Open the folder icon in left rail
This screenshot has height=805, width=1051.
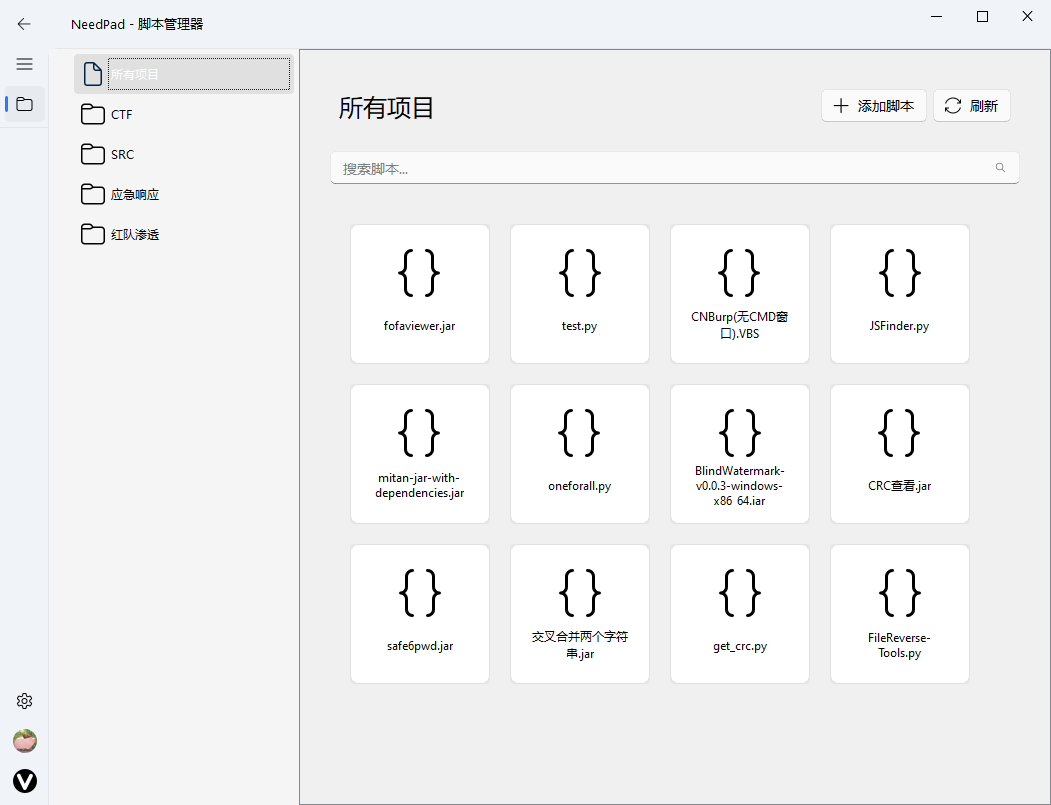25,104
